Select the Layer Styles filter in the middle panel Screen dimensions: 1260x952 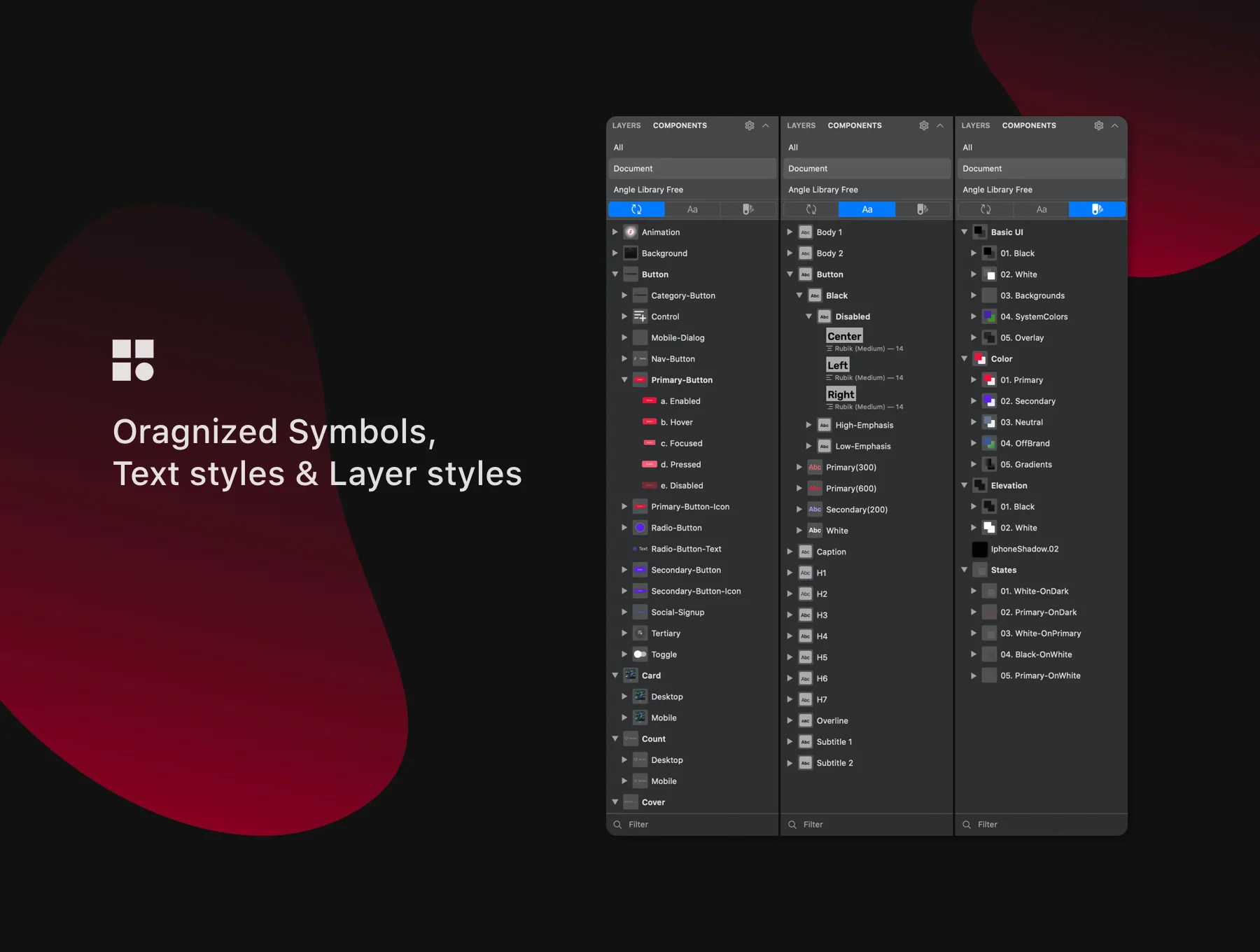(x=923, y=209)
